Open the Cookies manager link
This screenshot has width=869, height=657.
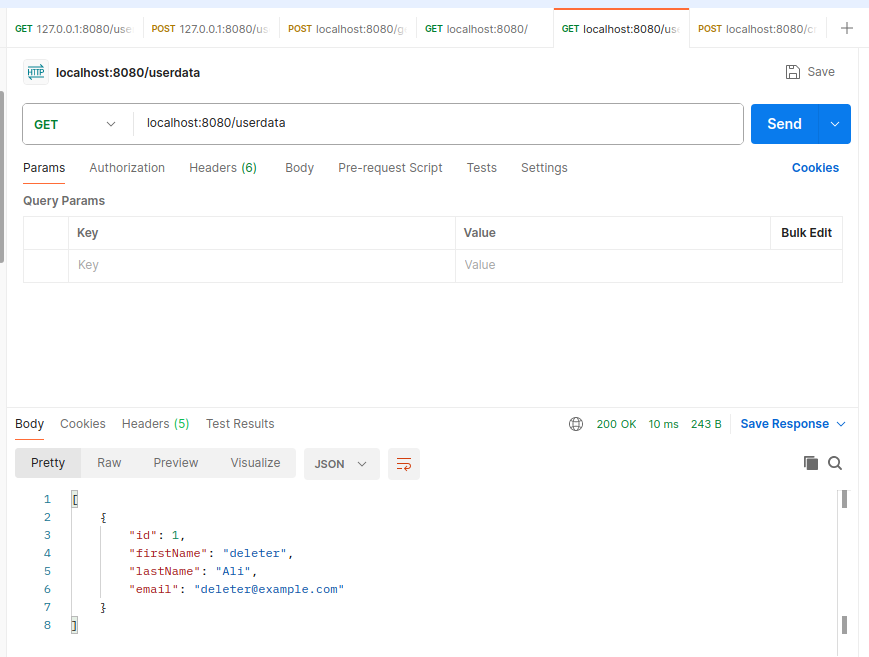815,167
